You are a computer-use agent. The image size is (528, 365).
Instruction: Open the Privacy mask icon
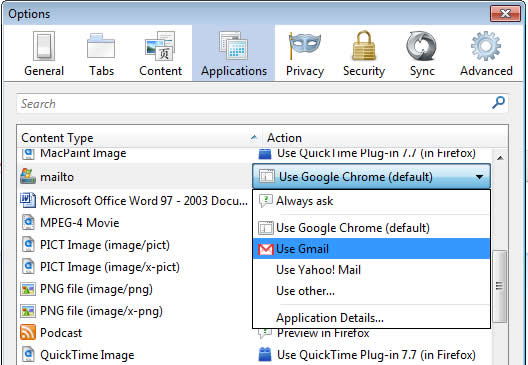pos(305,45)
